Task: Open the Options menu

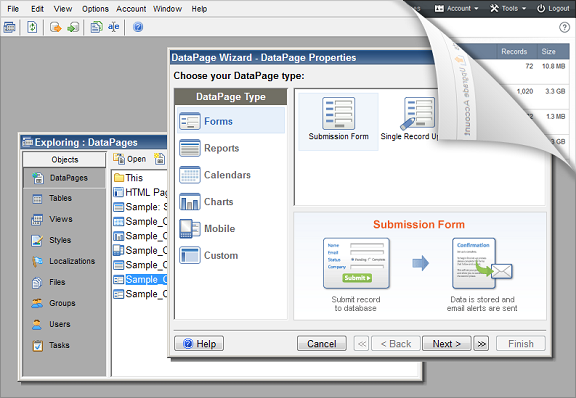Action: [x=95, y=9]
